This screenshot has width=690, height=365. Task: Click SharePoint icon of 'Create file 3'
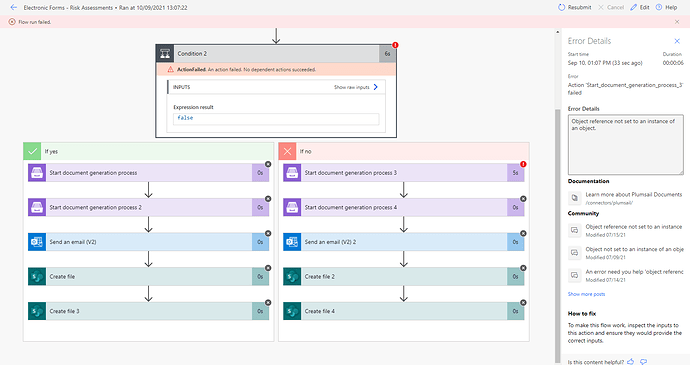[37, 311]
